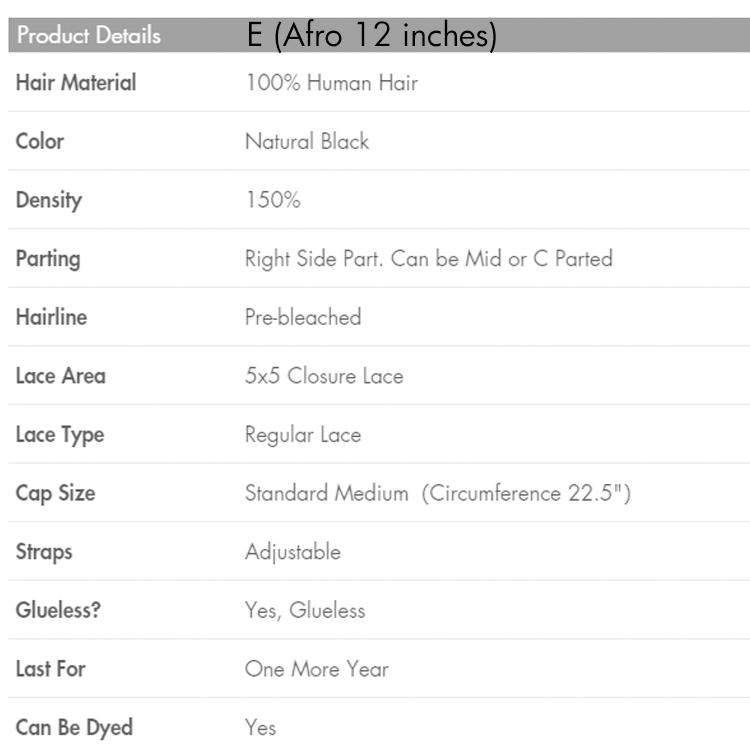Select the 'Pre-bleached' hairline value
The width and height of the screenshot is (750, 750).
coord(303,318)
